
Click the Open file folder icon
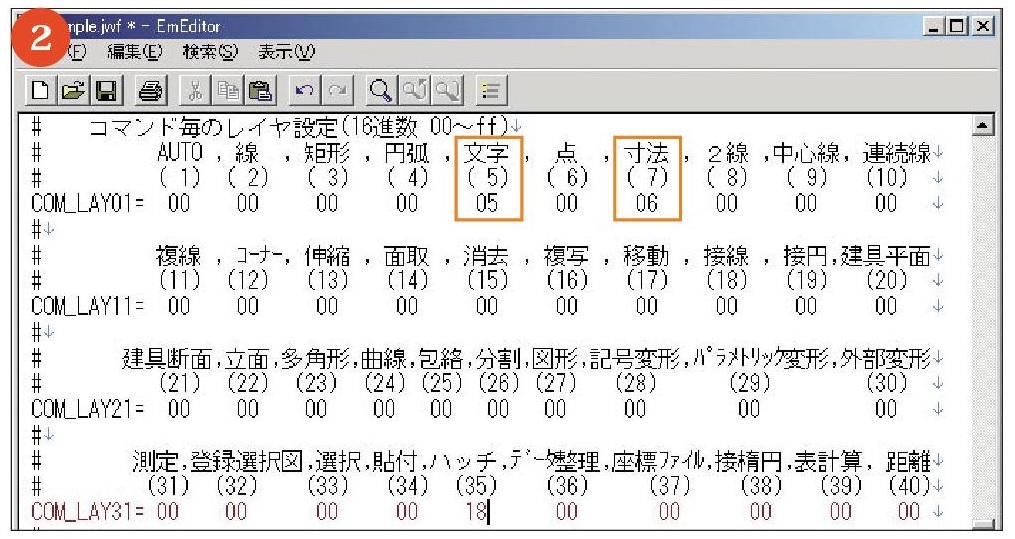[71, 93]
